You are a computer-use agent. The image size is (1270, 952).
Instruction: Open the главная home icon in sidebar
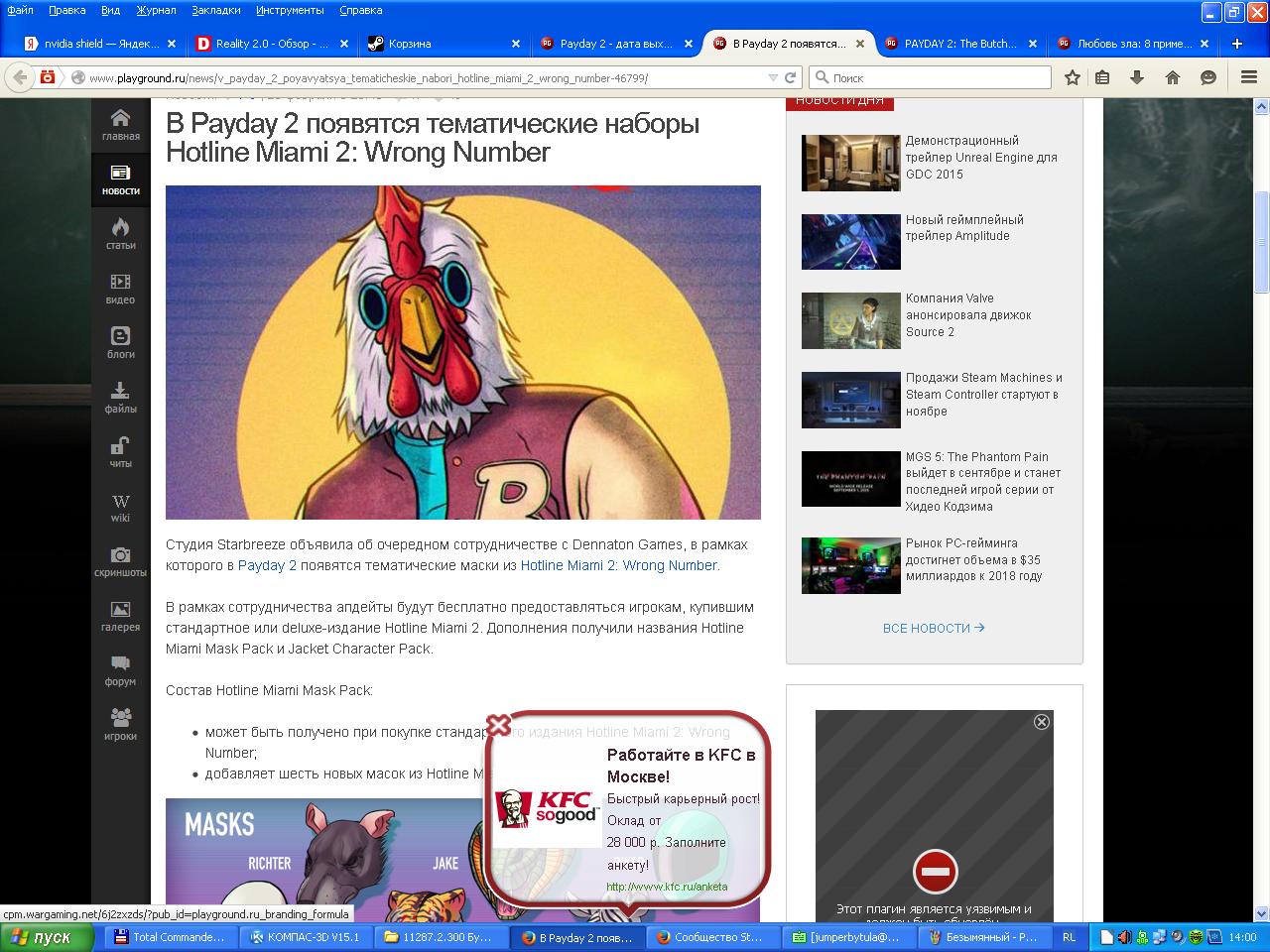coord(120,125)
